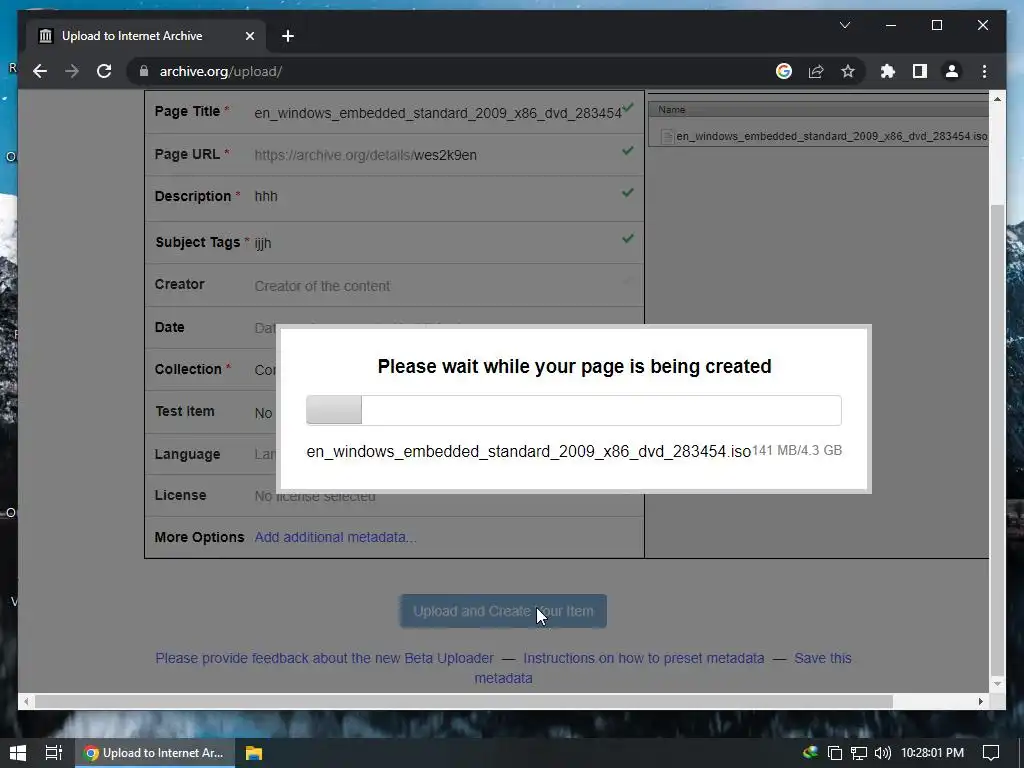Open Instructions on how to preset metadata link
The image size is (1024, 768).
pyautogui.click(x=643, y=658)
